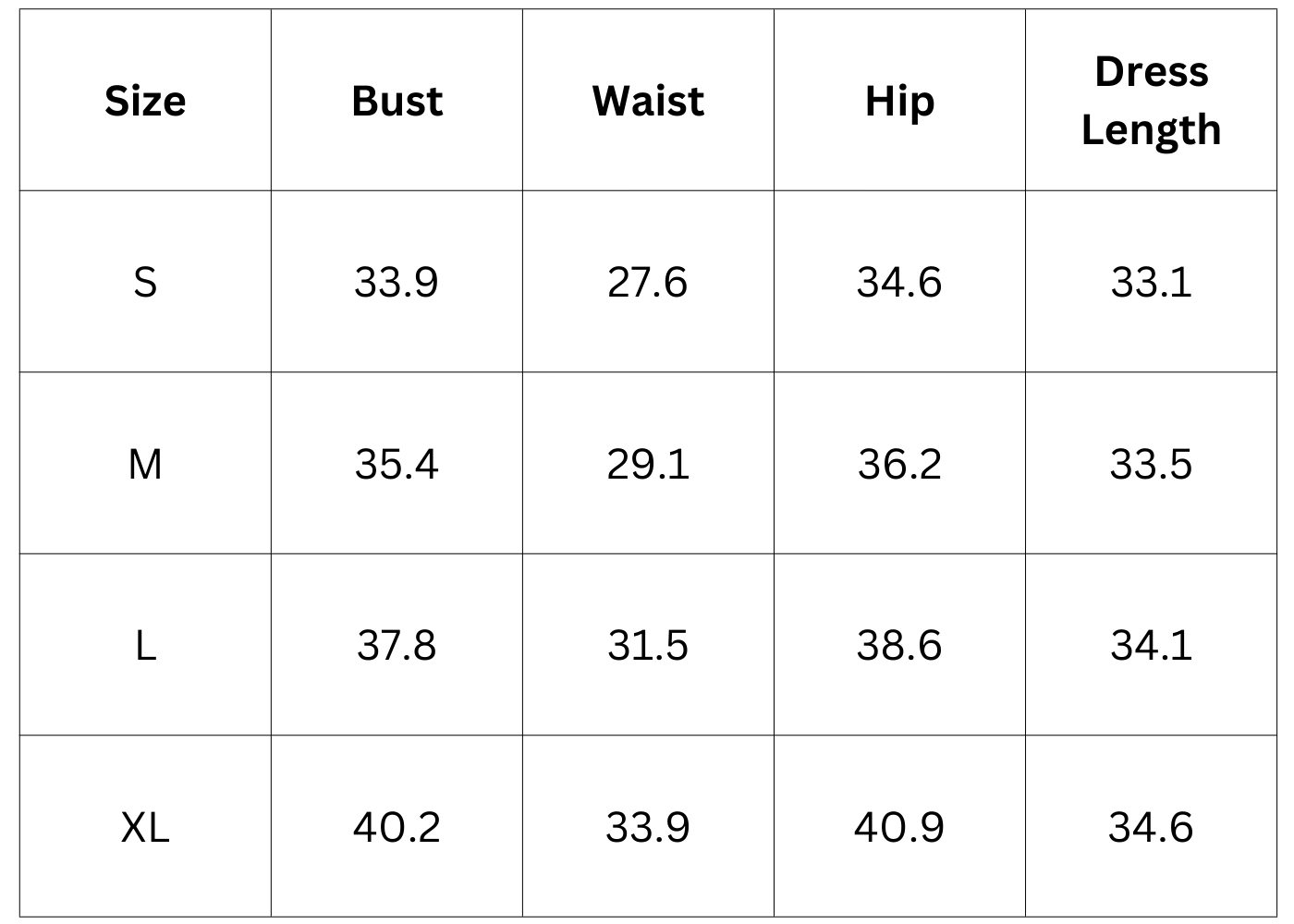
Task: Click the 38.6 hip value for L
Action: click(x=899, y=645)
